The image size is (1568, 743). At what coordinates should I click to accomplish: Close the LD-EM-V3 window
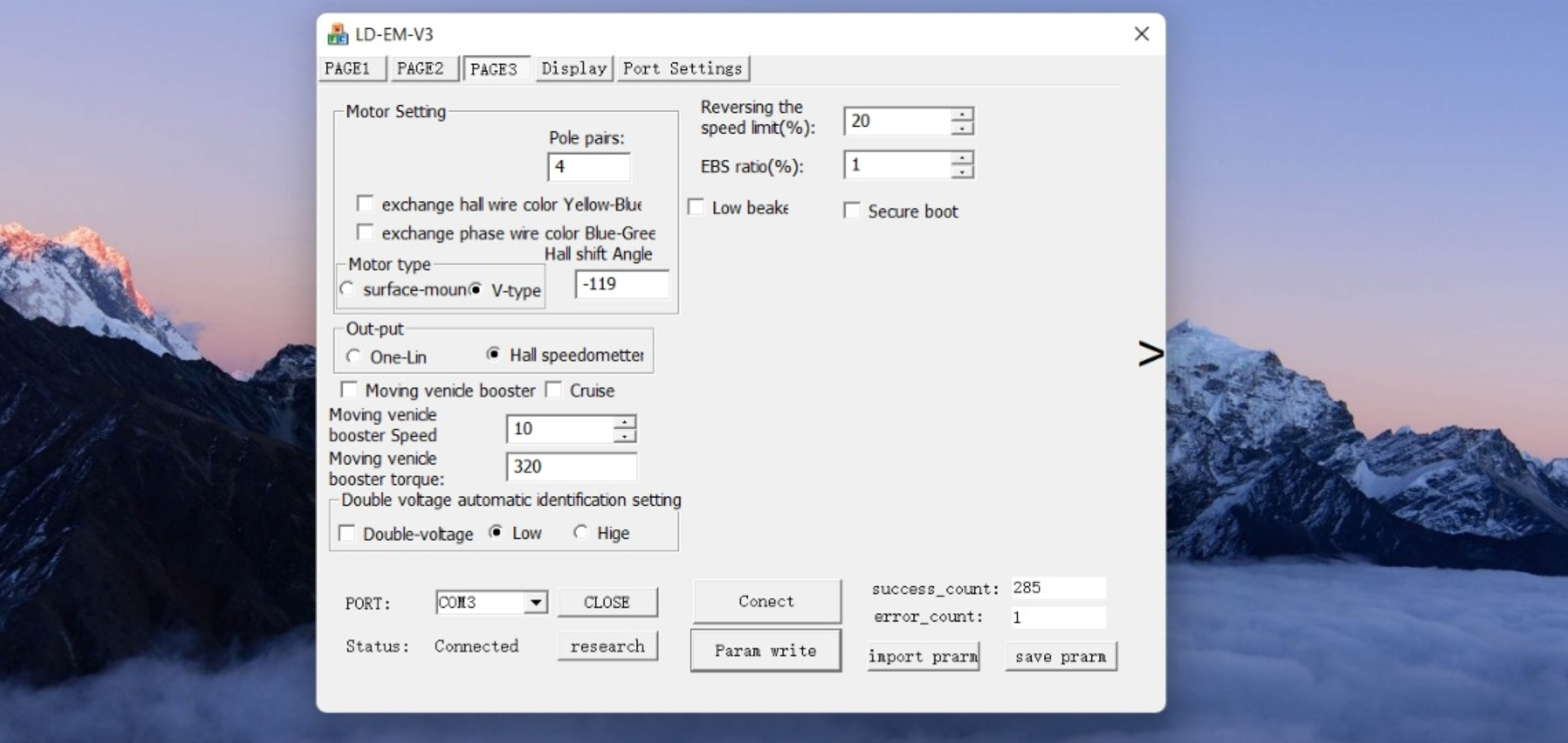tap(1142, 34)
